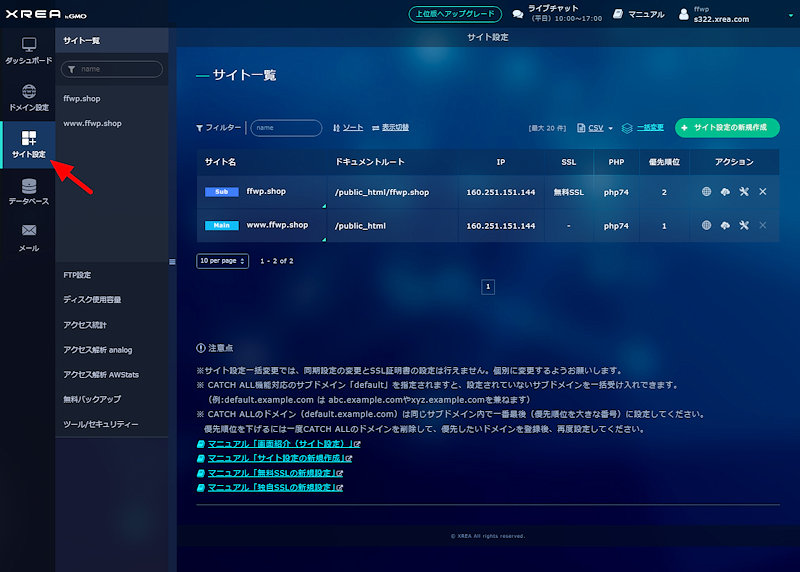
Task: Select FTP設定 from the side menu
Action: [77, 274]
